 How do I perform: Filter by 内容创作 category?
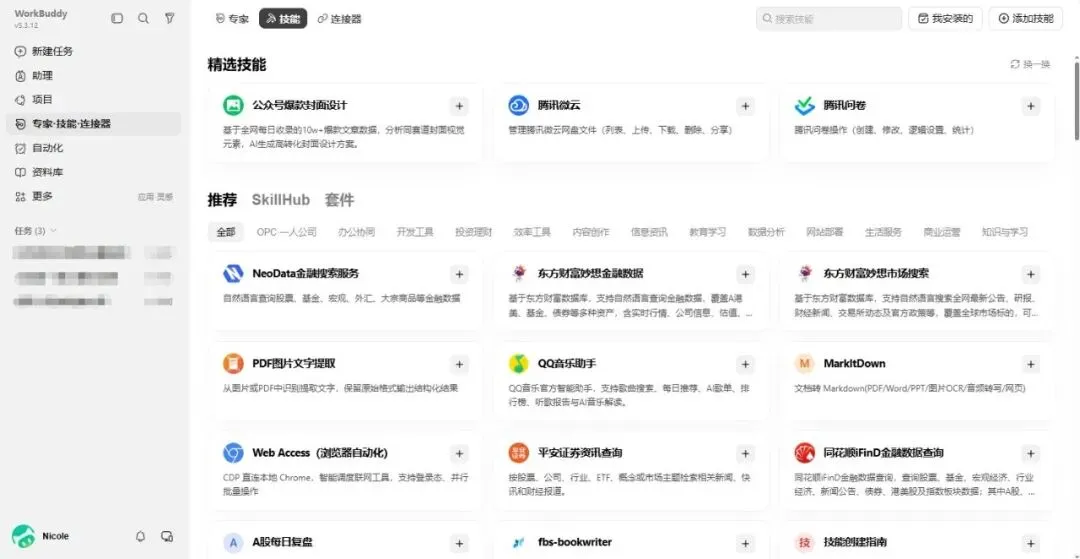click(591, 232)
